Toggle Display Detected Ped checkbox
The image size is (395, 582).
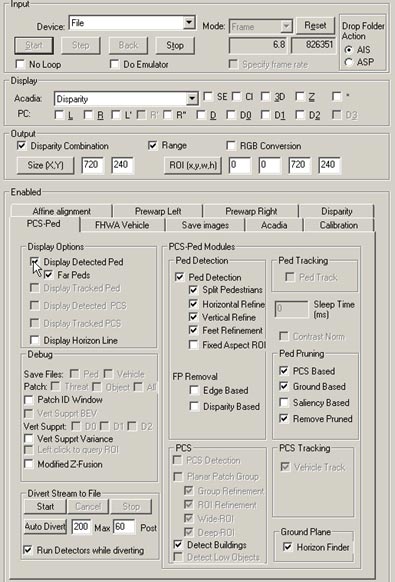[x=35, y=262]
